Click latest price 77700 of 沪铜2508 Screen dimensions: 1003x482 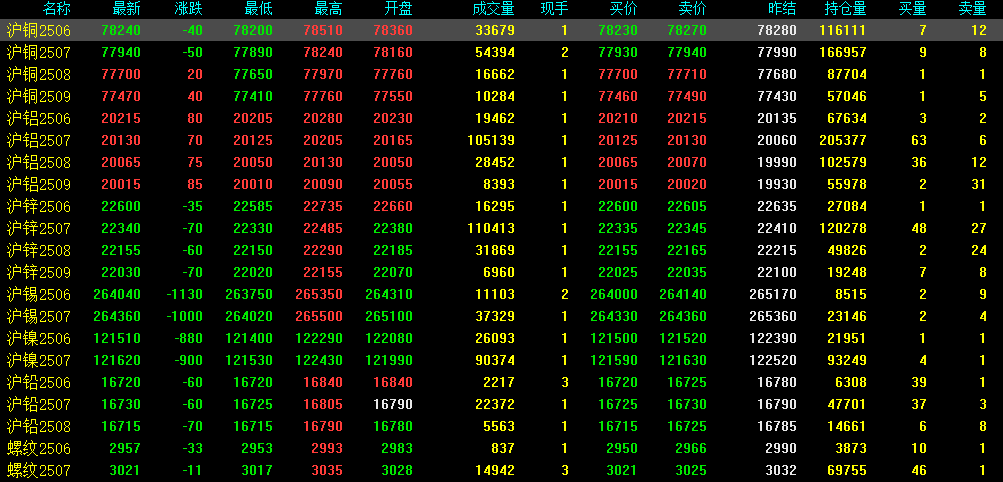point(121,74)
